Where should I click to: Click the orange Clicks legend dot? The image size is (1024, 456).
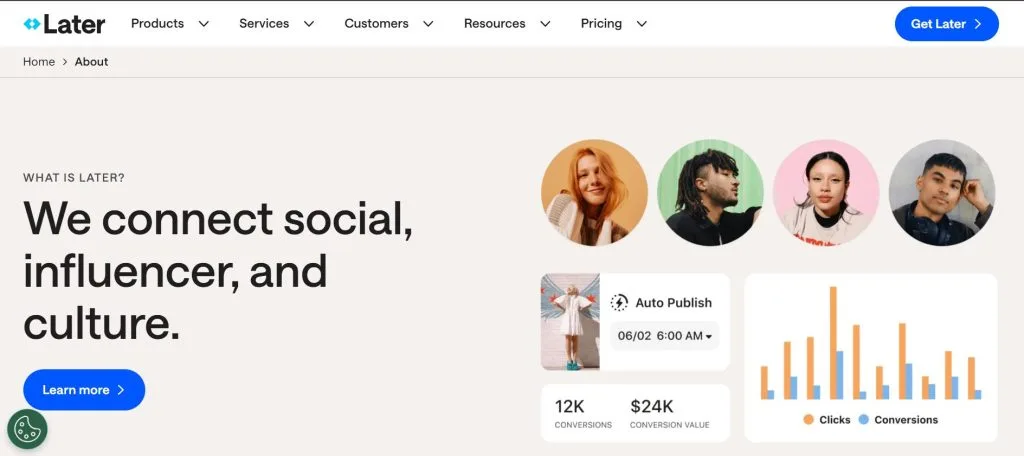click(x=808, y=420)
